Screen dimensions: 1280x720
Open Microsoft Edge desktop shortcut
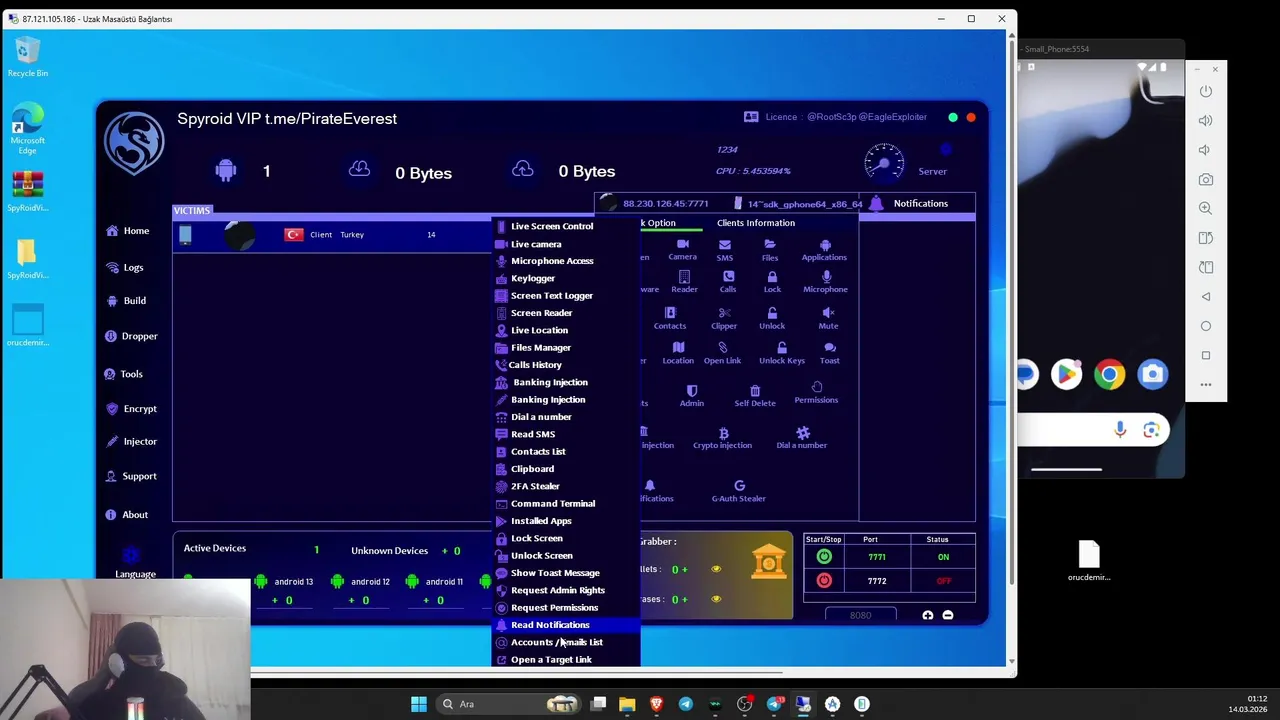click(x=28, y=128)
